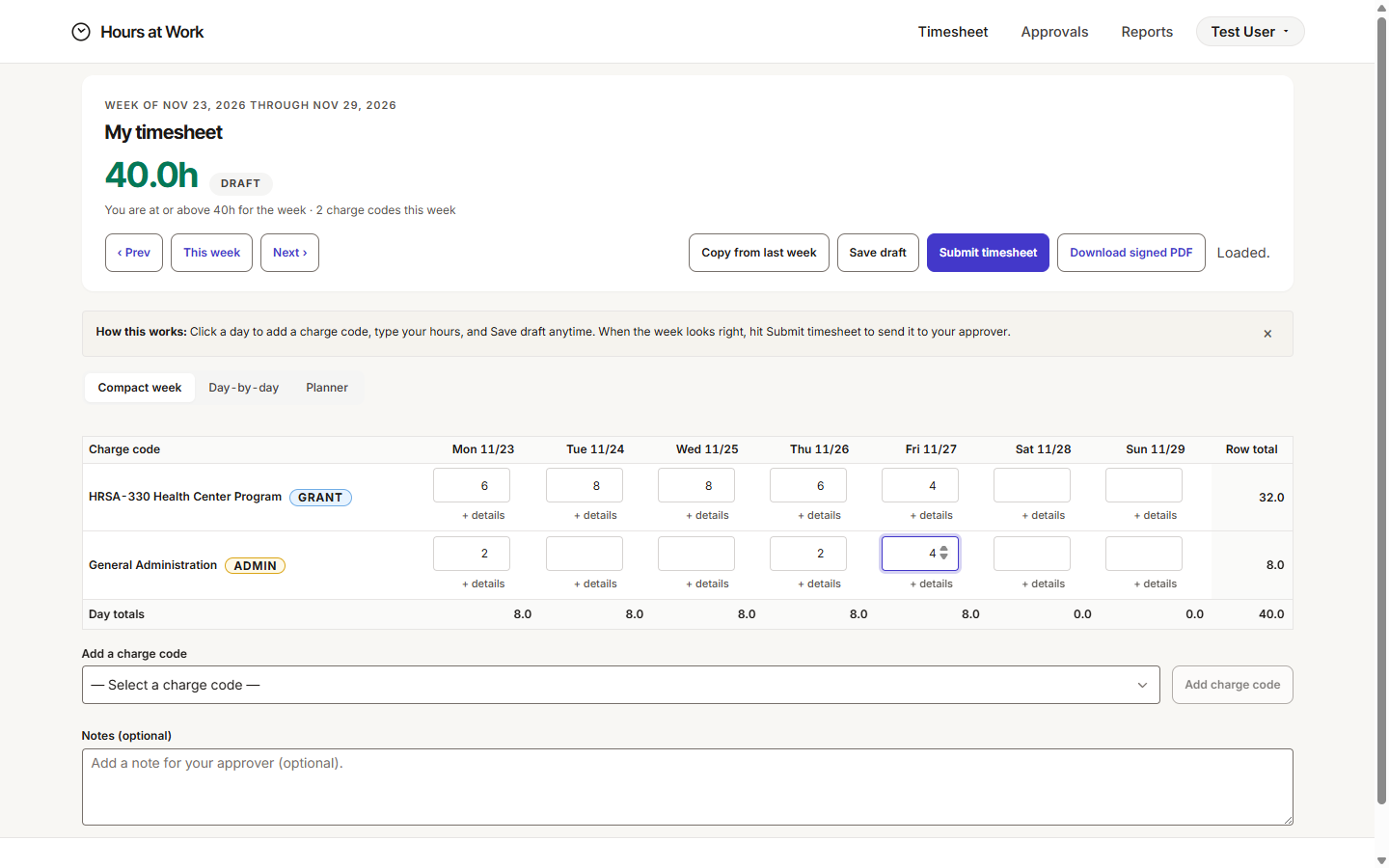
Task: Open the Test User account menu
Action: click(x=1250, y=32)
